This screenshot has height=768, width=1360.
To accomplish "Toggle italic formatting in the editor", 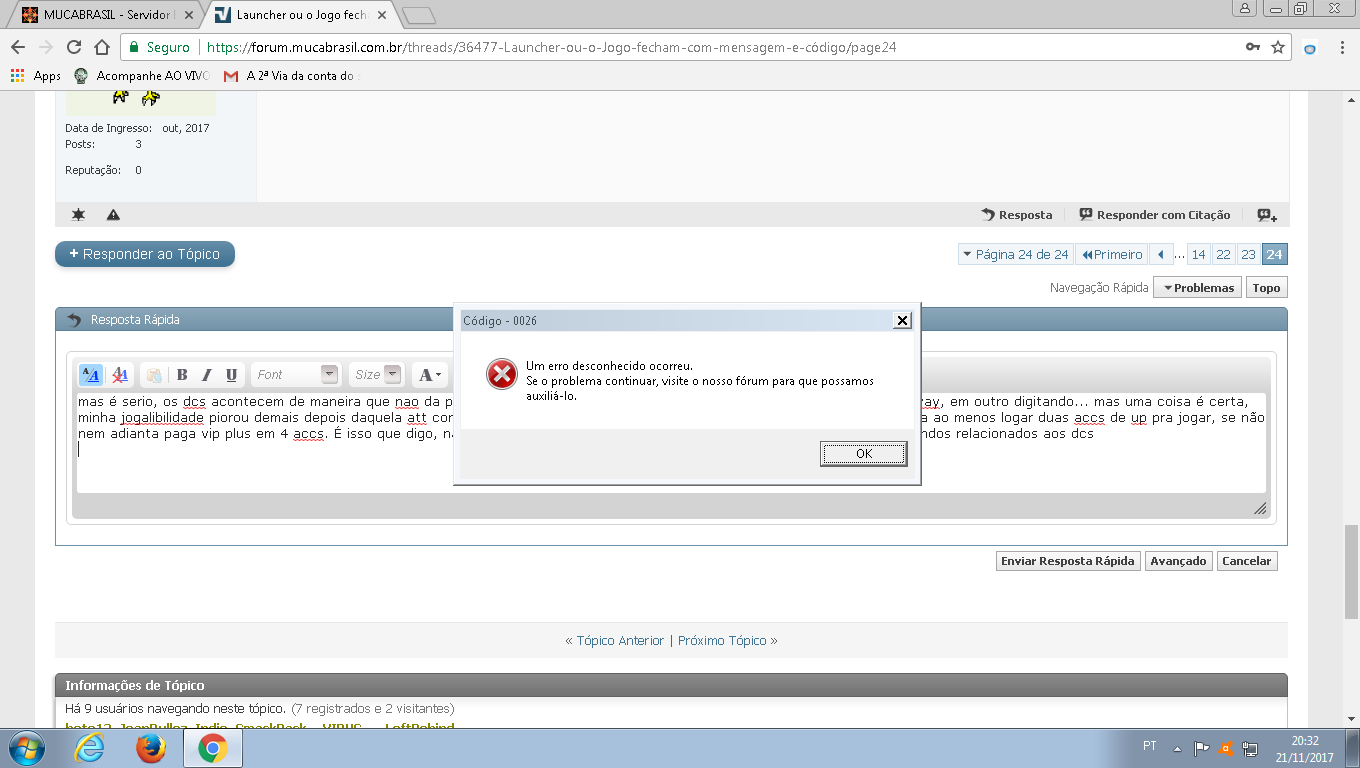I will click(207, 375).
